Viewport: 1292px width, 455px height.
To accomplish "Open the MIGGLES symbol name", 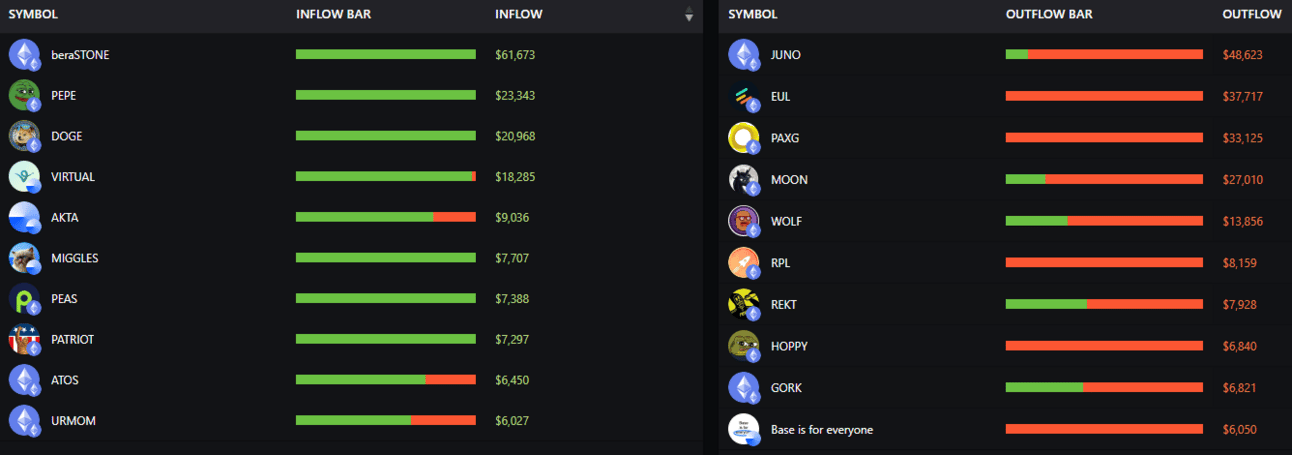I will tap(75, 258).
